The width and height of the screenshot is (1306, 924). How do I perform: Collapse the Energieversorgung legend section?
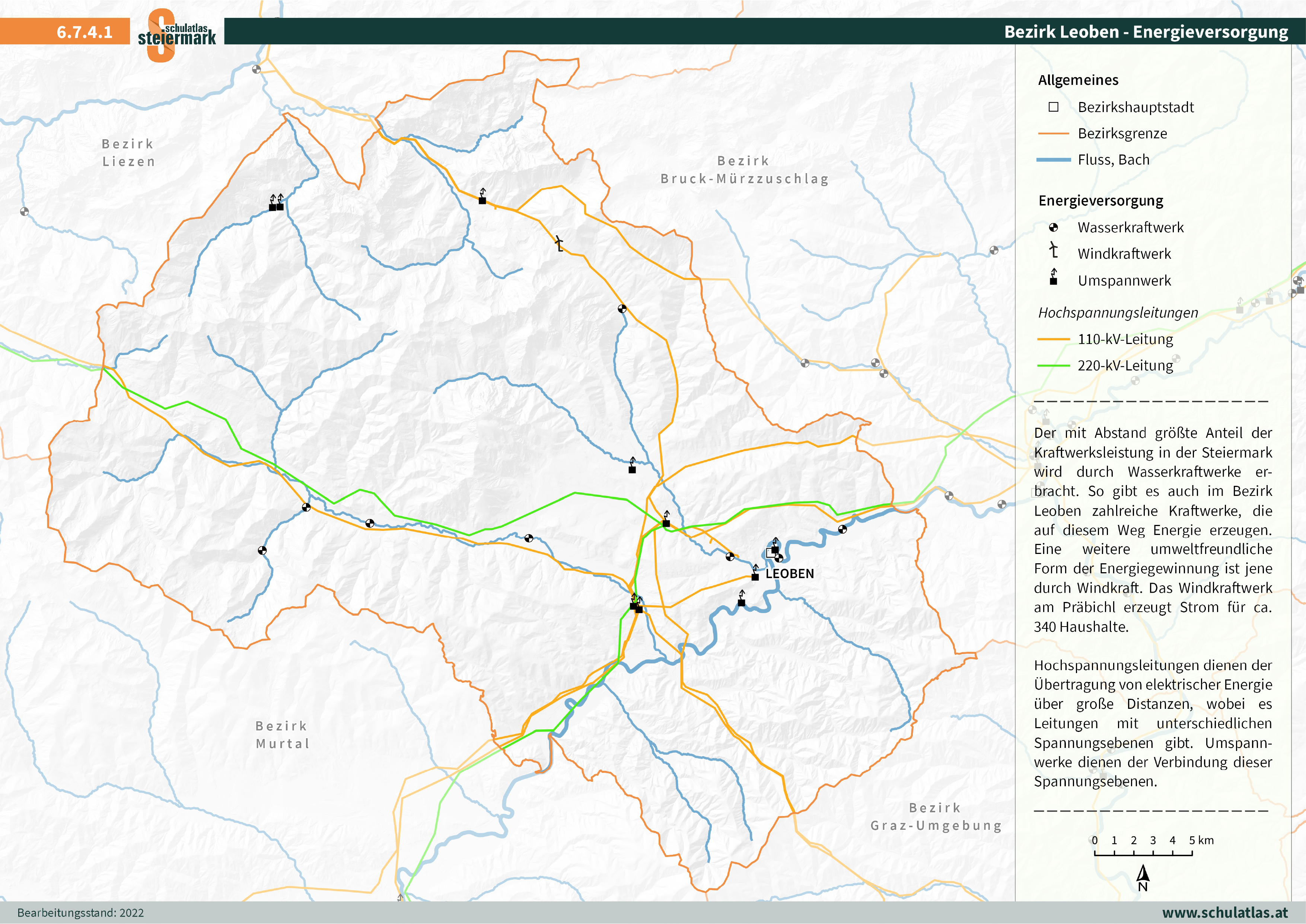click(1100, 201)
